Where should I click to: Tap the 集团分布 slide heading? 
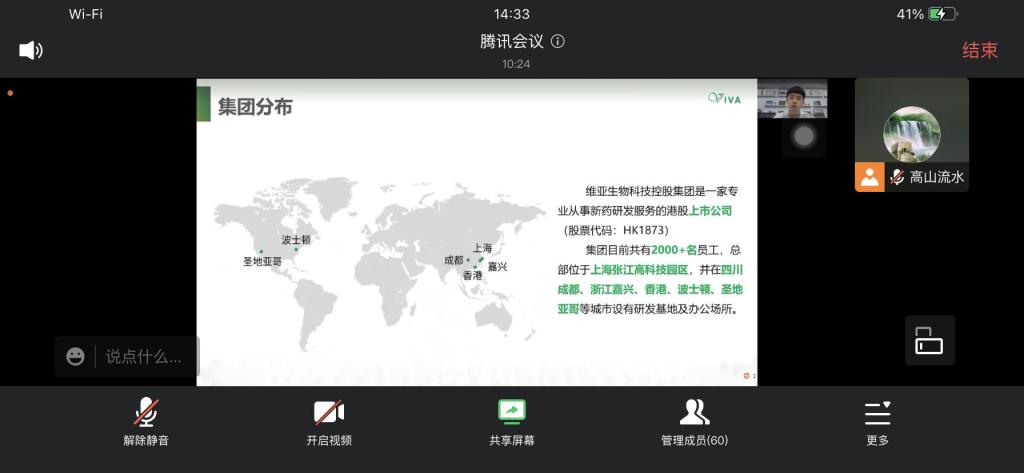[x=255, y=107]
